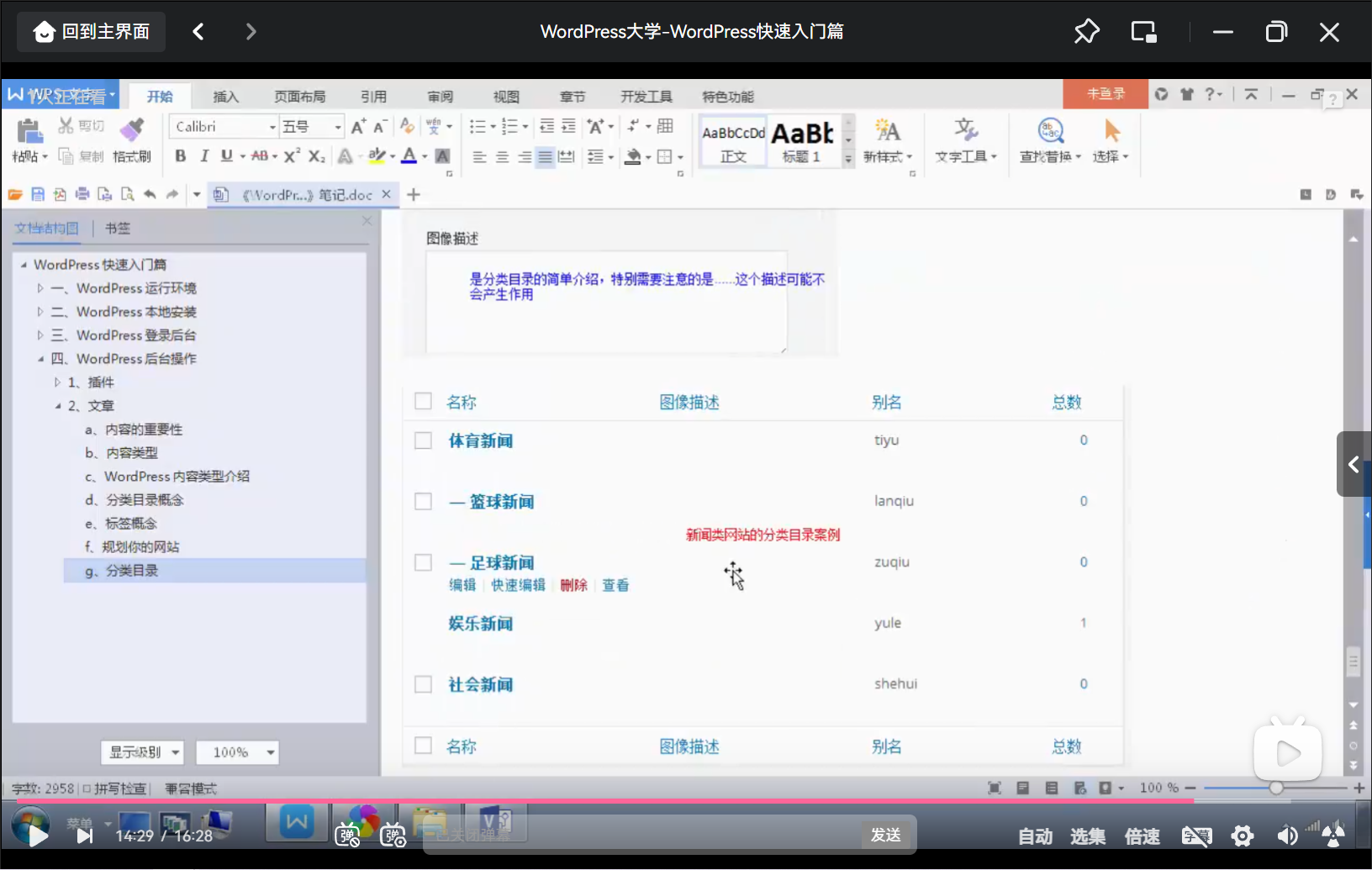Click the Print icon in quick toolbar

[82, 194]
